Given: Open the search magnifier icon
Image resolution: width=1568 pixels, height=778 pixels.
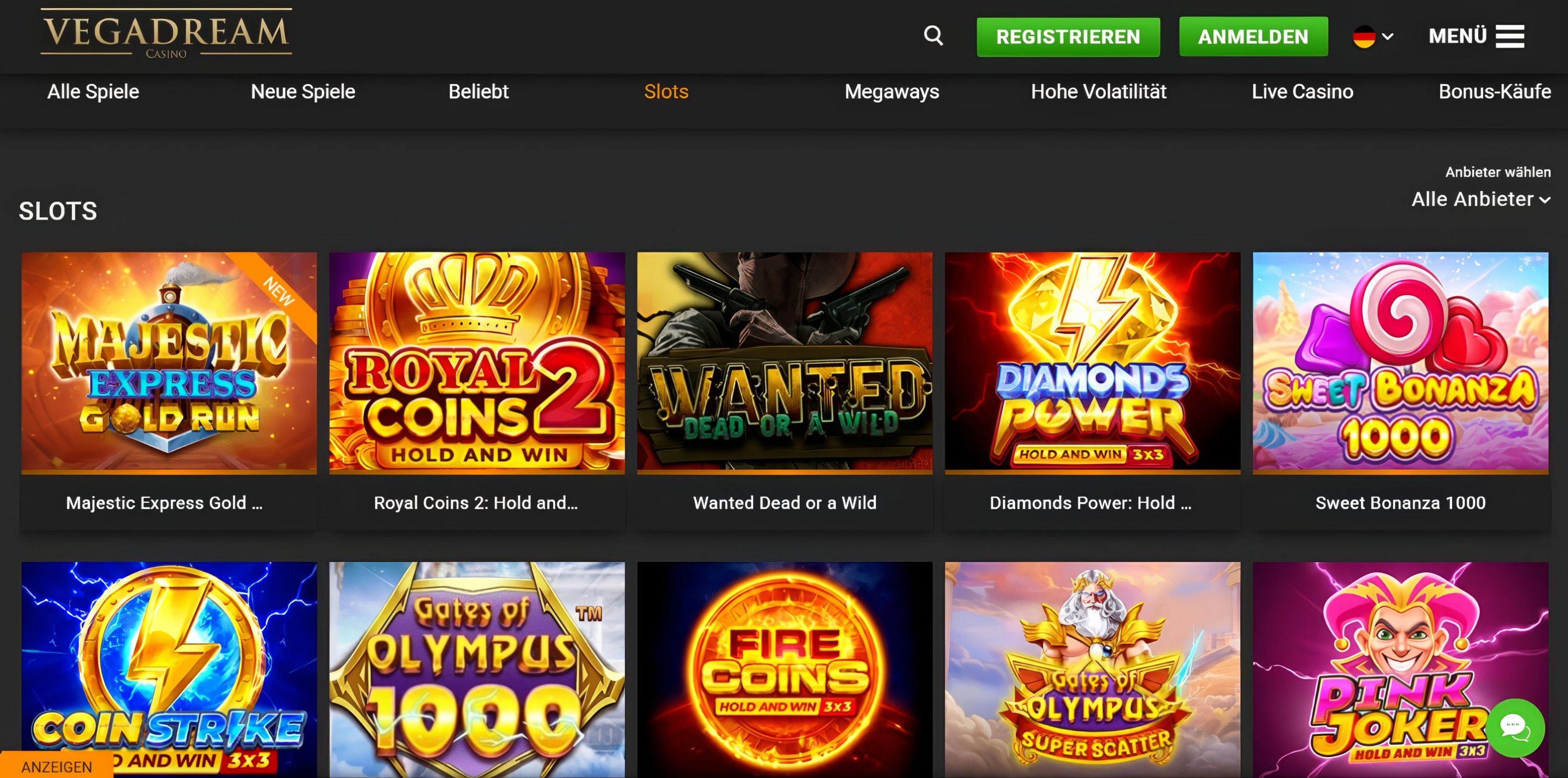Looking at the screenshot, I should tap(933, 36).
